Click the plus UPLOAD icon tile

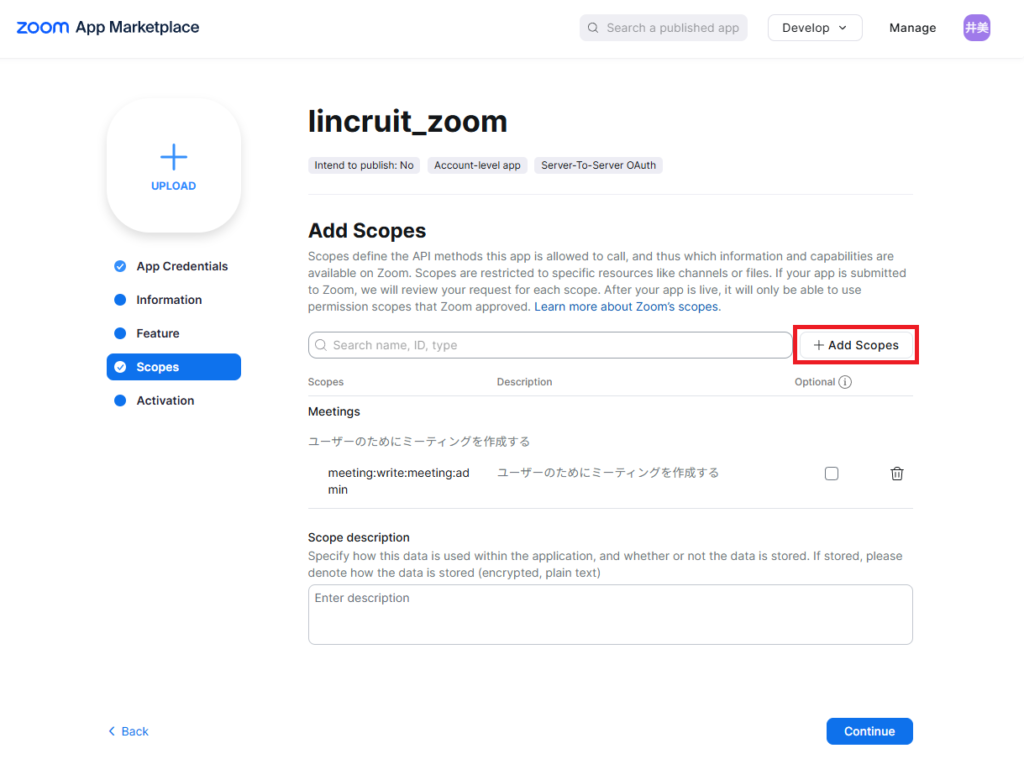point(174,166)
